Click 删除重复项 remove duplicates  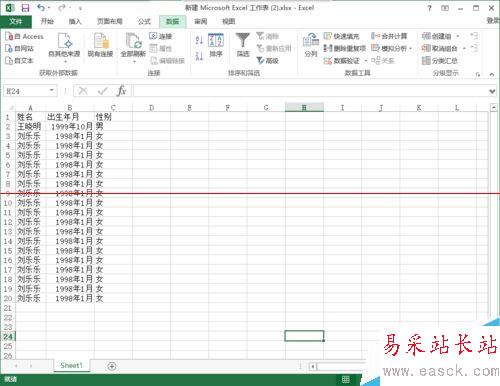[x=345, y=48]
